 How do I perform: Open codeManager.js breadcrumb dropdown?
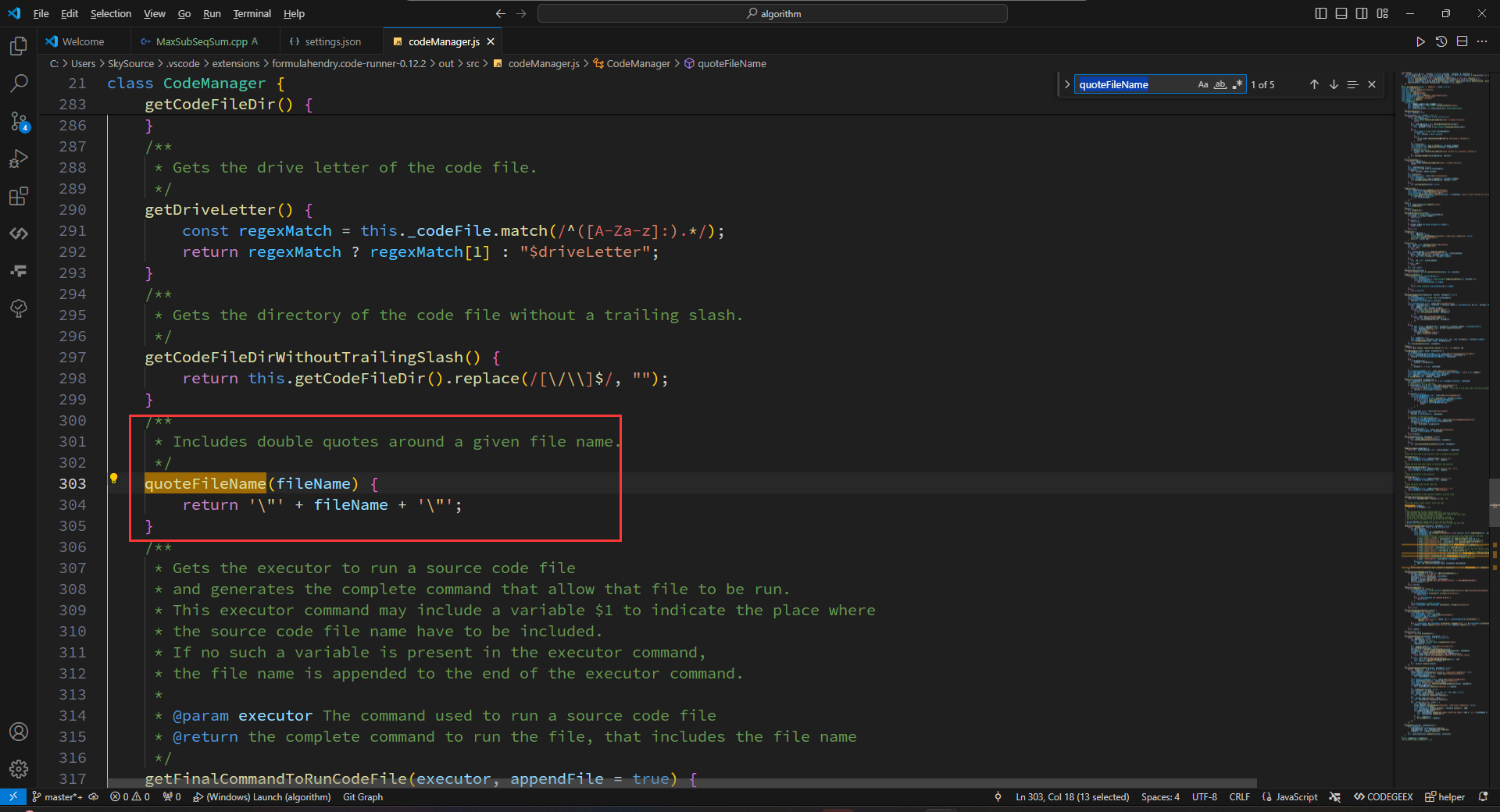[537, 63]
